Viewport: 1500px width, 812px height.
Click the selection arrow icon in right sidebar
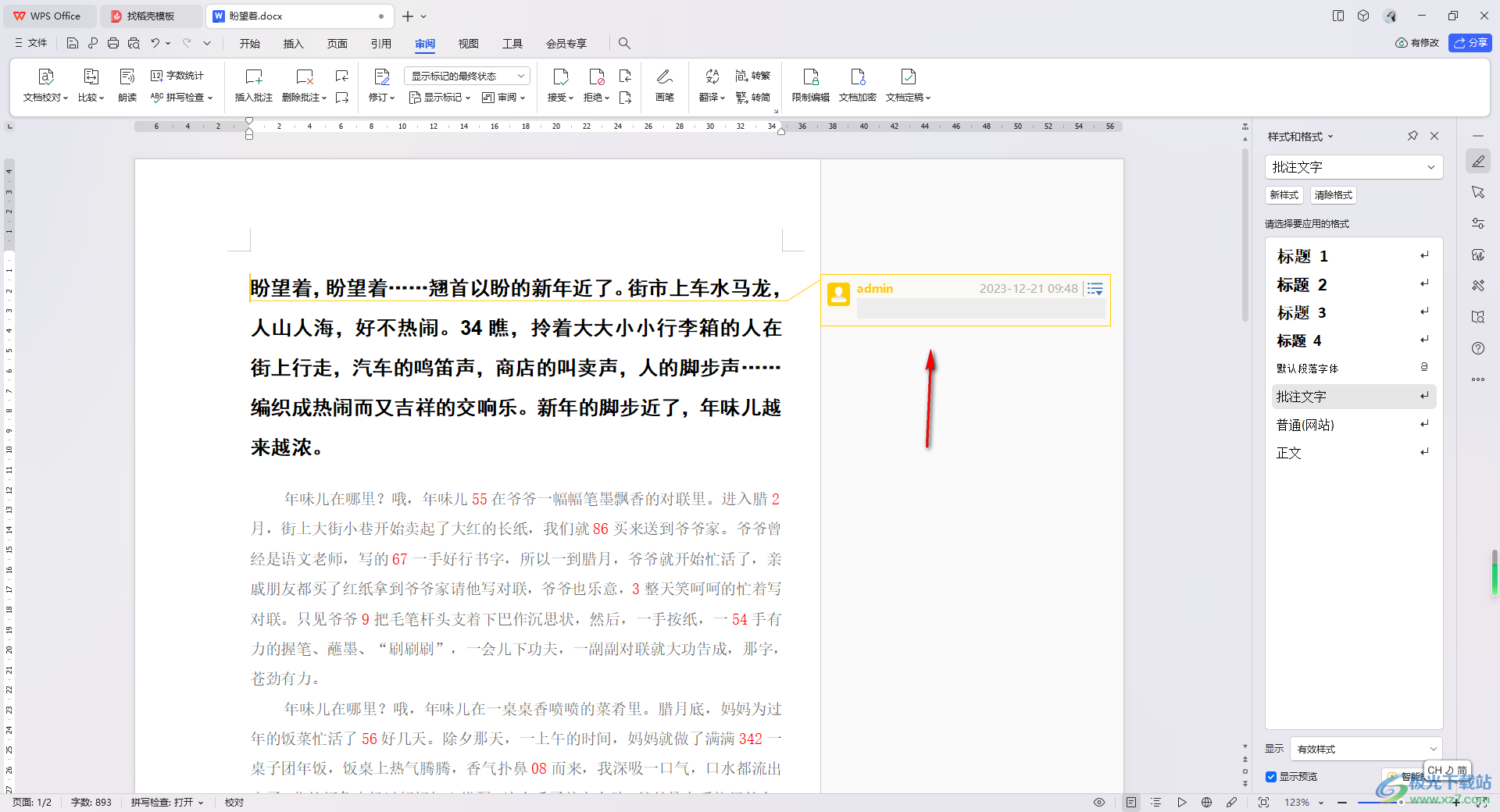[x=1478, y=192]
